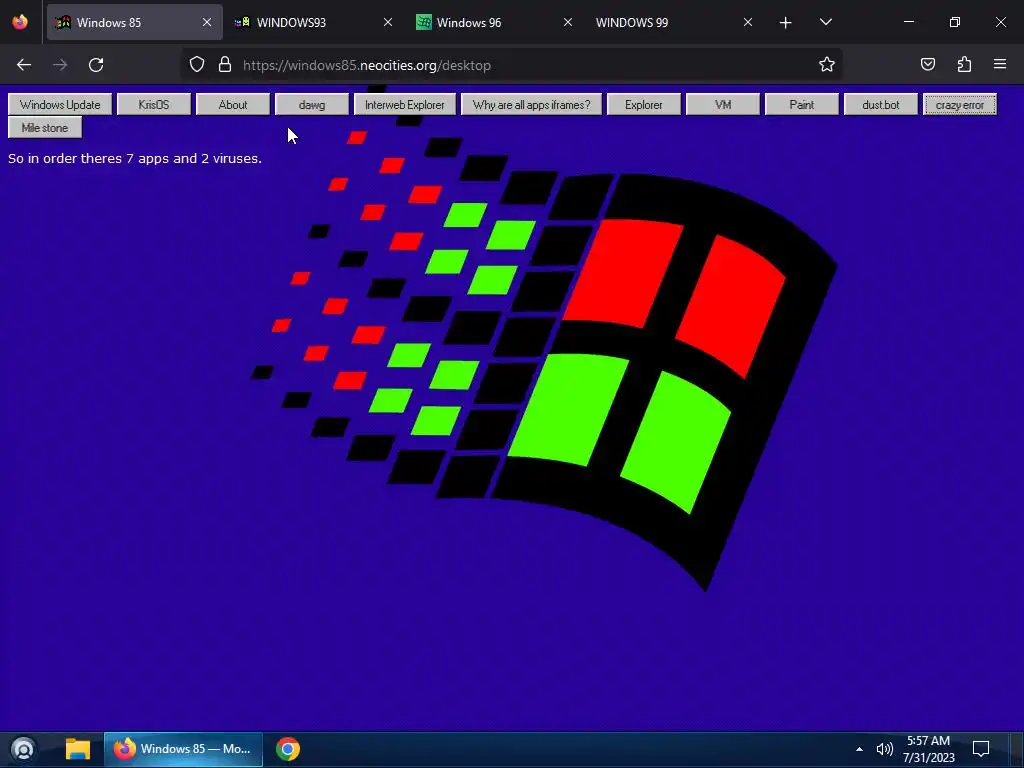
Task: Open File Explorer from the taskbar
Action: click(78, 749)
